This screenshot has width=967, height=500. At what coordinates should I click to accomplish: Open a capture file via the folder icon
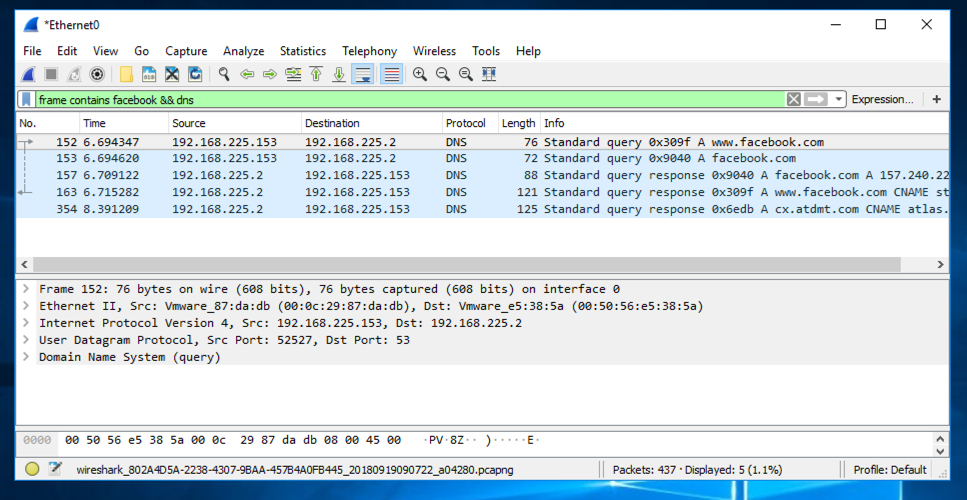126,75
